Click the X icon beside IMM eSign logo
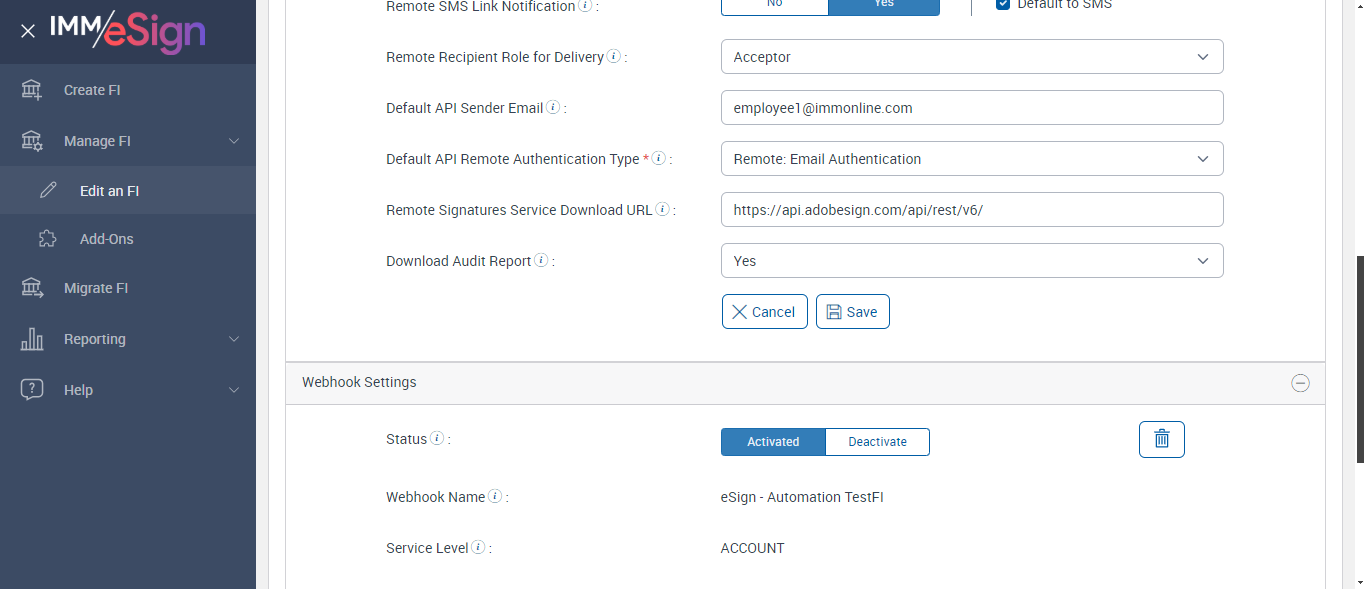Viewport: 1366px width, 589px height. click(28, 31)
